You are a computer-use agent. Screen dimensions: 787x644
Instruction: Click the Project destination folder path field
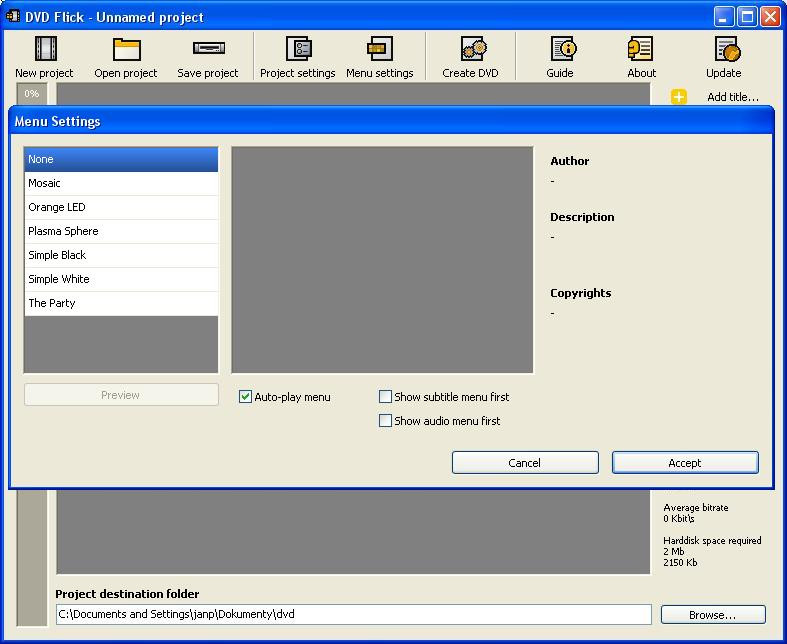[x=354, y=614]
